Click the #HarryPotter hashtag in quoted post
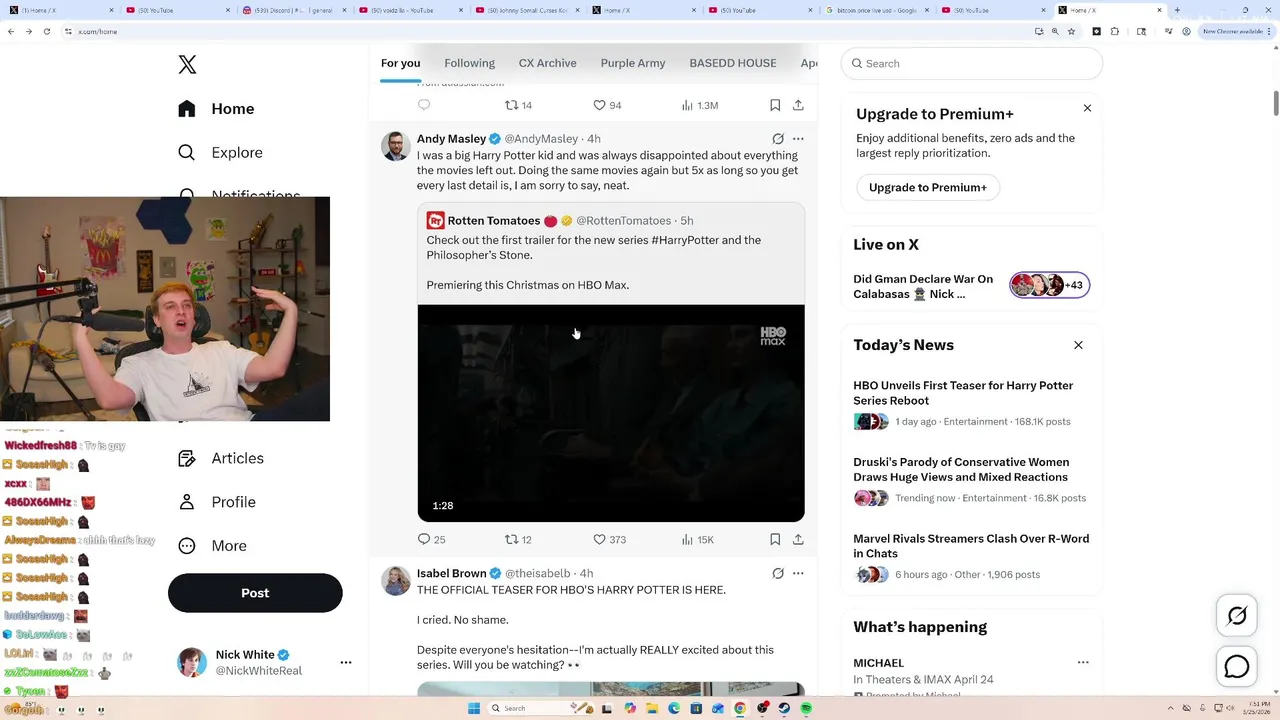The width and height of the screenshot is (1280, 720). tap(684, 240)
